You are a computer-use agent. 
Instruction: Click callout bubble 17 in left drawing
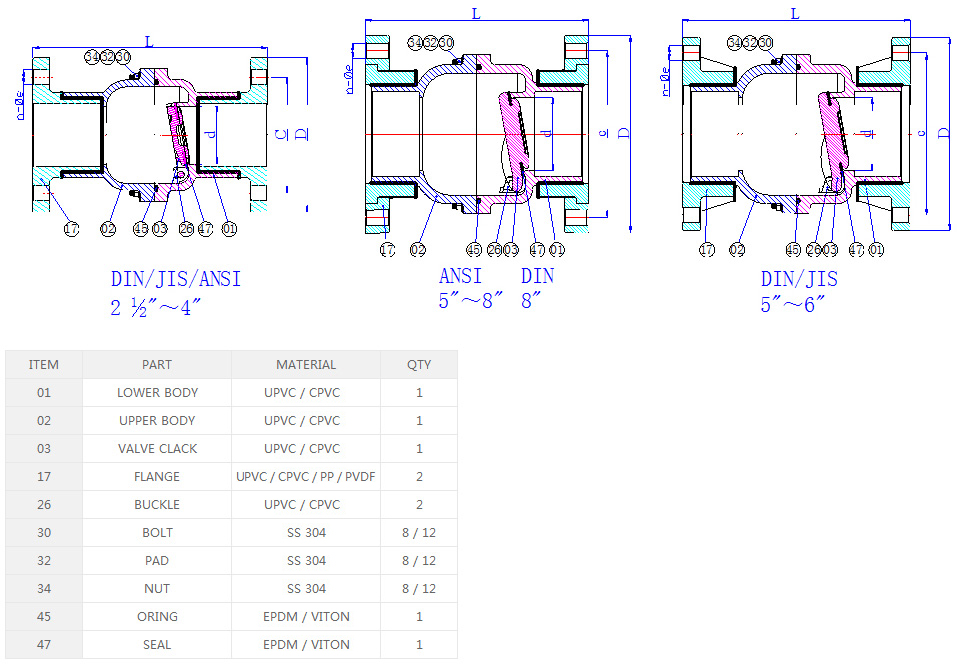point(71,229)
